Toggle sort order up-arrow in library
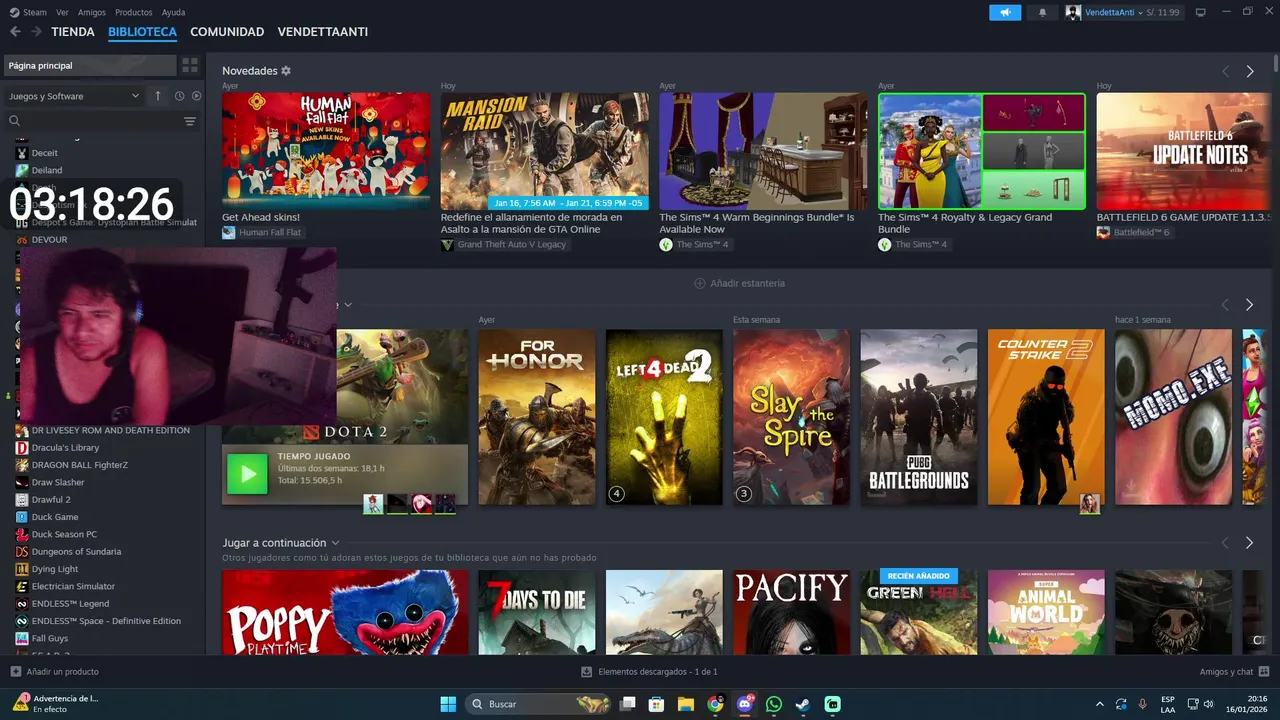 pyautogui.click(x=157, y=96)
